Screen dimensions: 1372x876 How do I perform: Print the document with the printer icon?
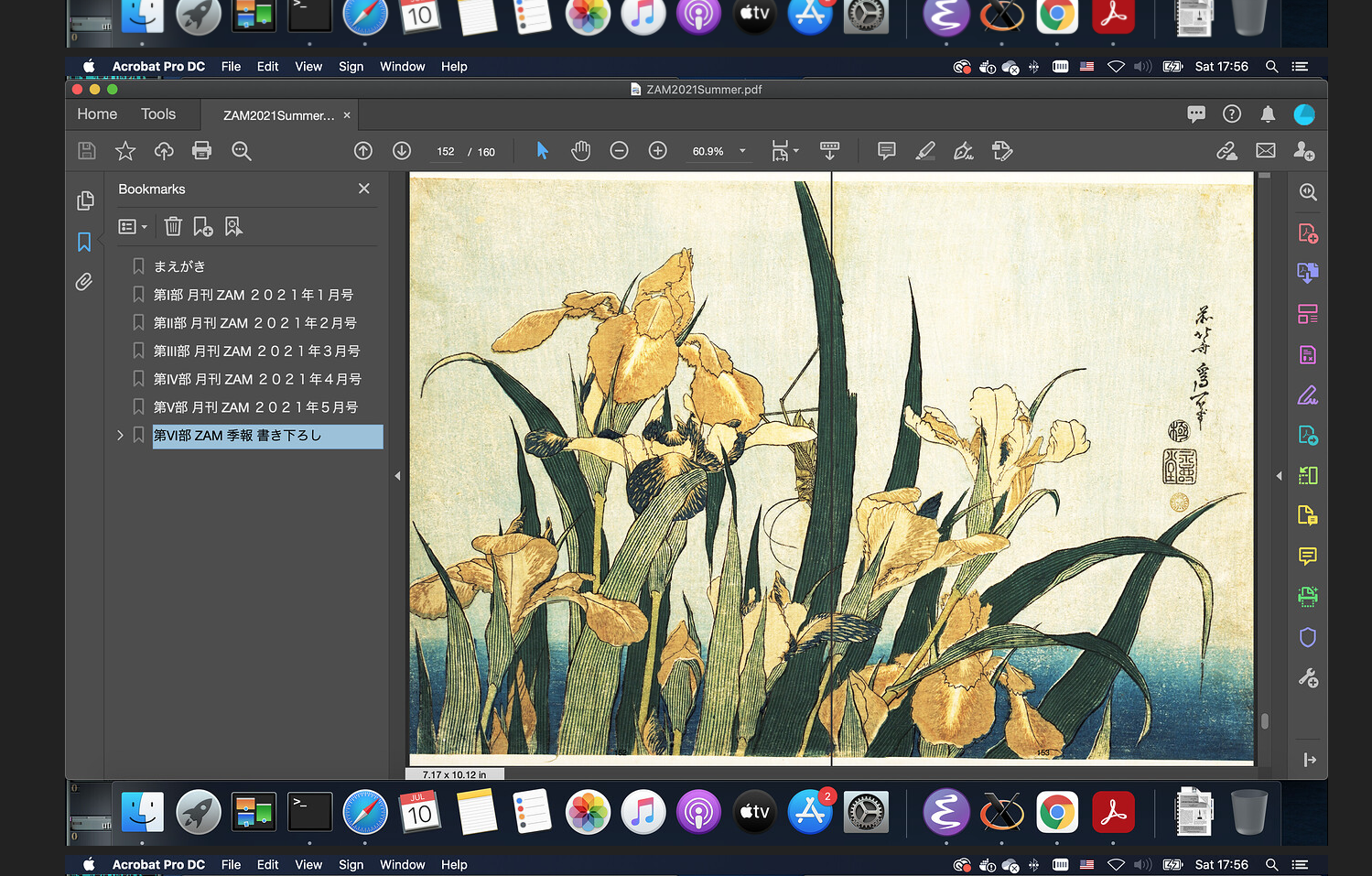click(x=202, y=151)
